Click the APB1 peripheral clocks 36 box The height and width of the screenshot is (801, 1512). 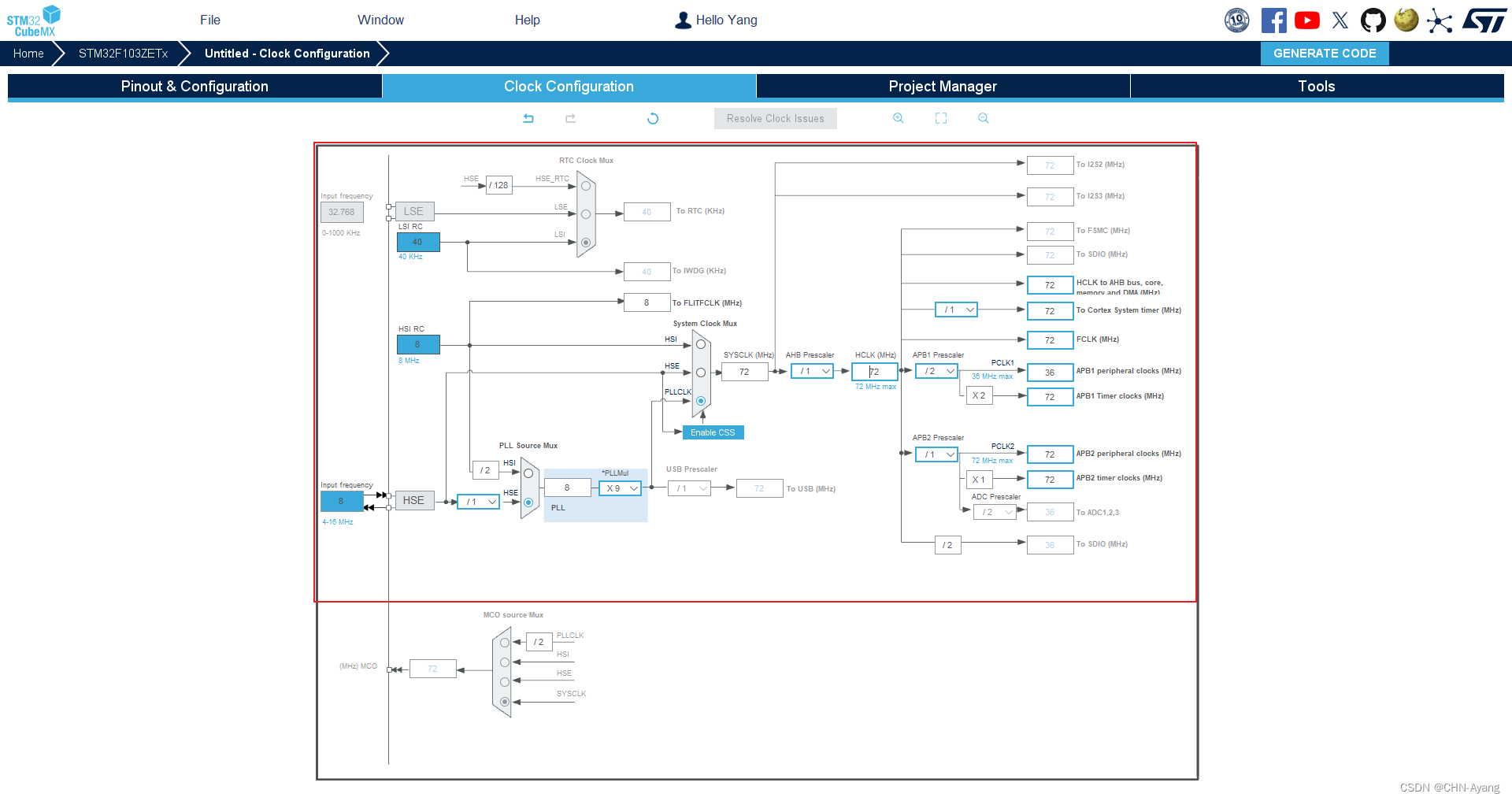click(1050, 373)
